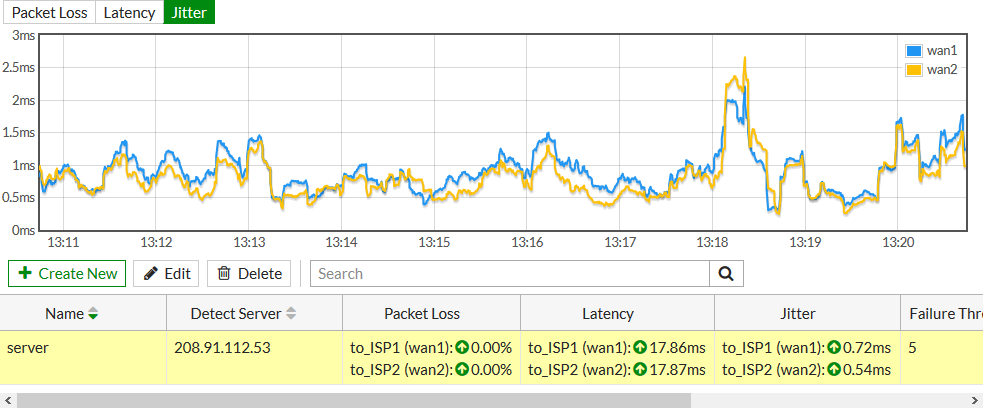Image resolution: width=983 pixels, height=408 pixels.
Task: Toggle wan2 yellow legend swatch
Action: 914,69
